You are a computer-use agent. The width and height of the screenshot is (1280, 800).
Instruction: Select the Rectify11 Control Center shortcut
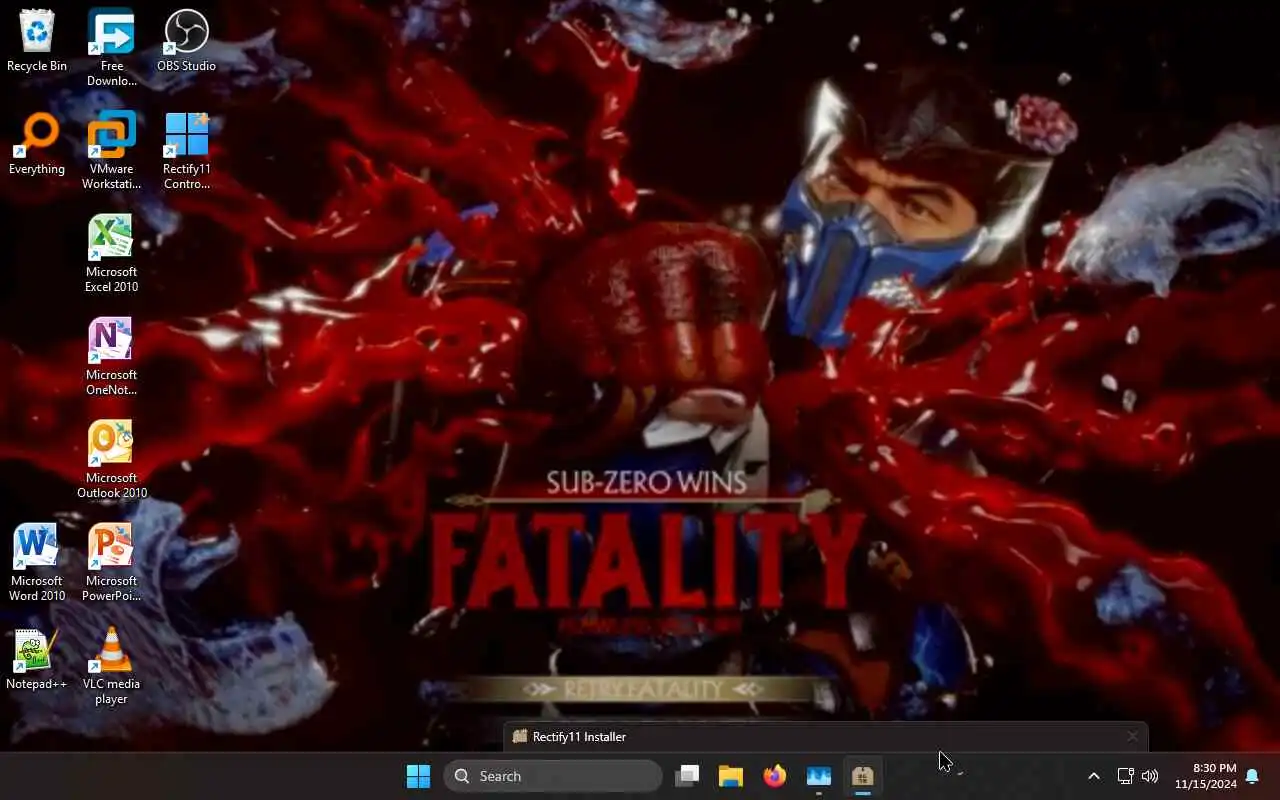[186, 151]
